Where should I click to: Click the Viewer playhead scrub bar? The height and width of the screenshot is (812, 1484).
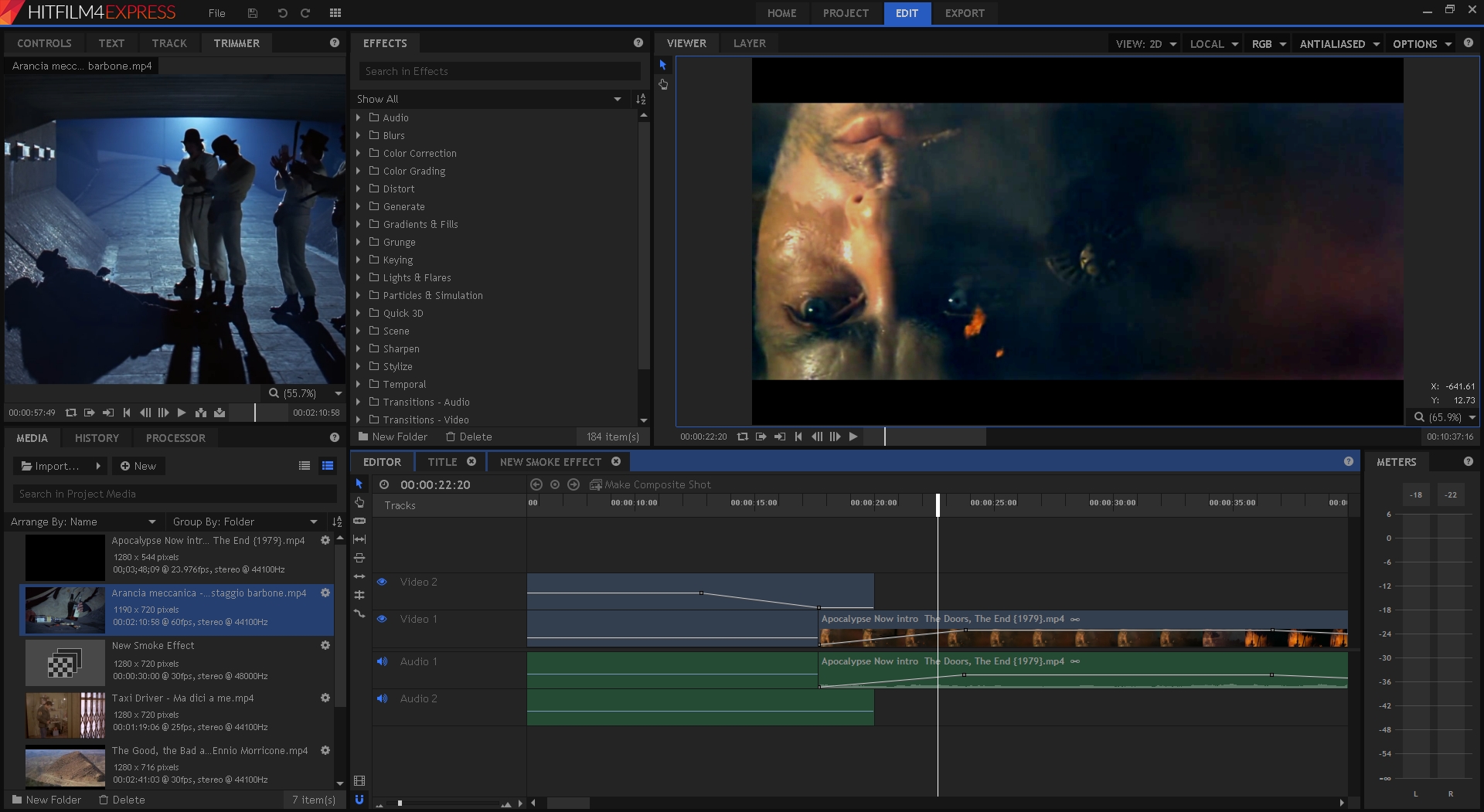click(925, 437)
